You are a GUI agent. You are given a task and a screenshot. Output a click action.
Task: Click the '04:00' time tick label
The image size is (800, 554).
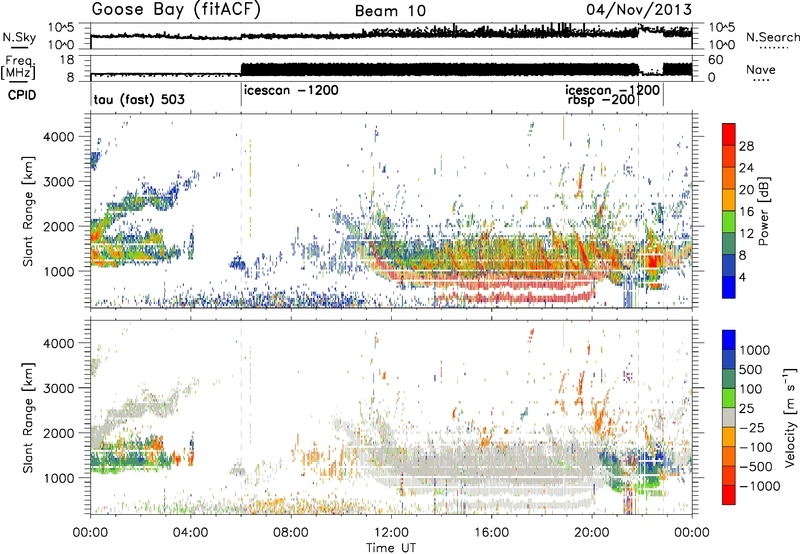coord(191,533)
